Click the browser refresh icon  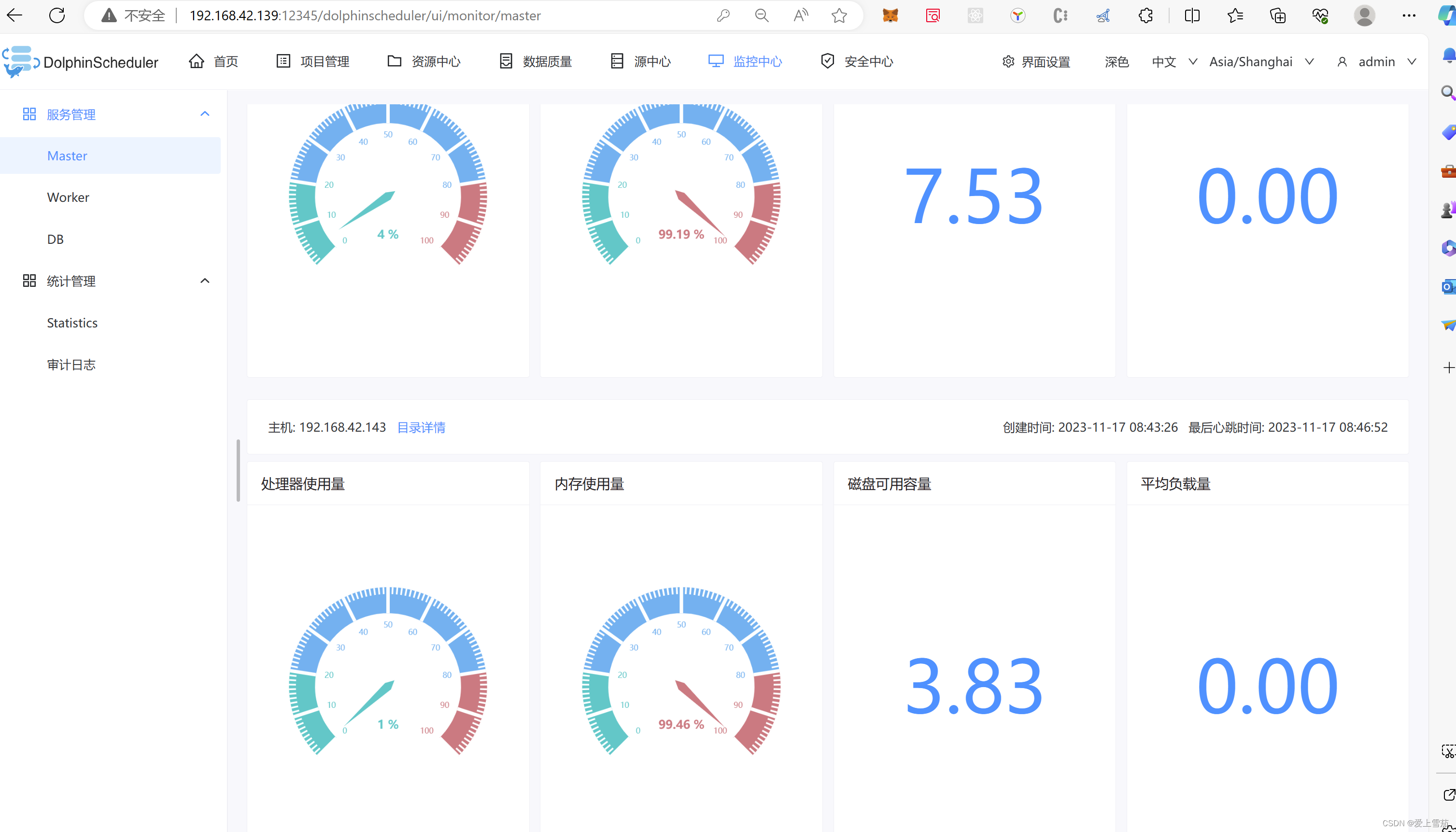pos(57,15)
